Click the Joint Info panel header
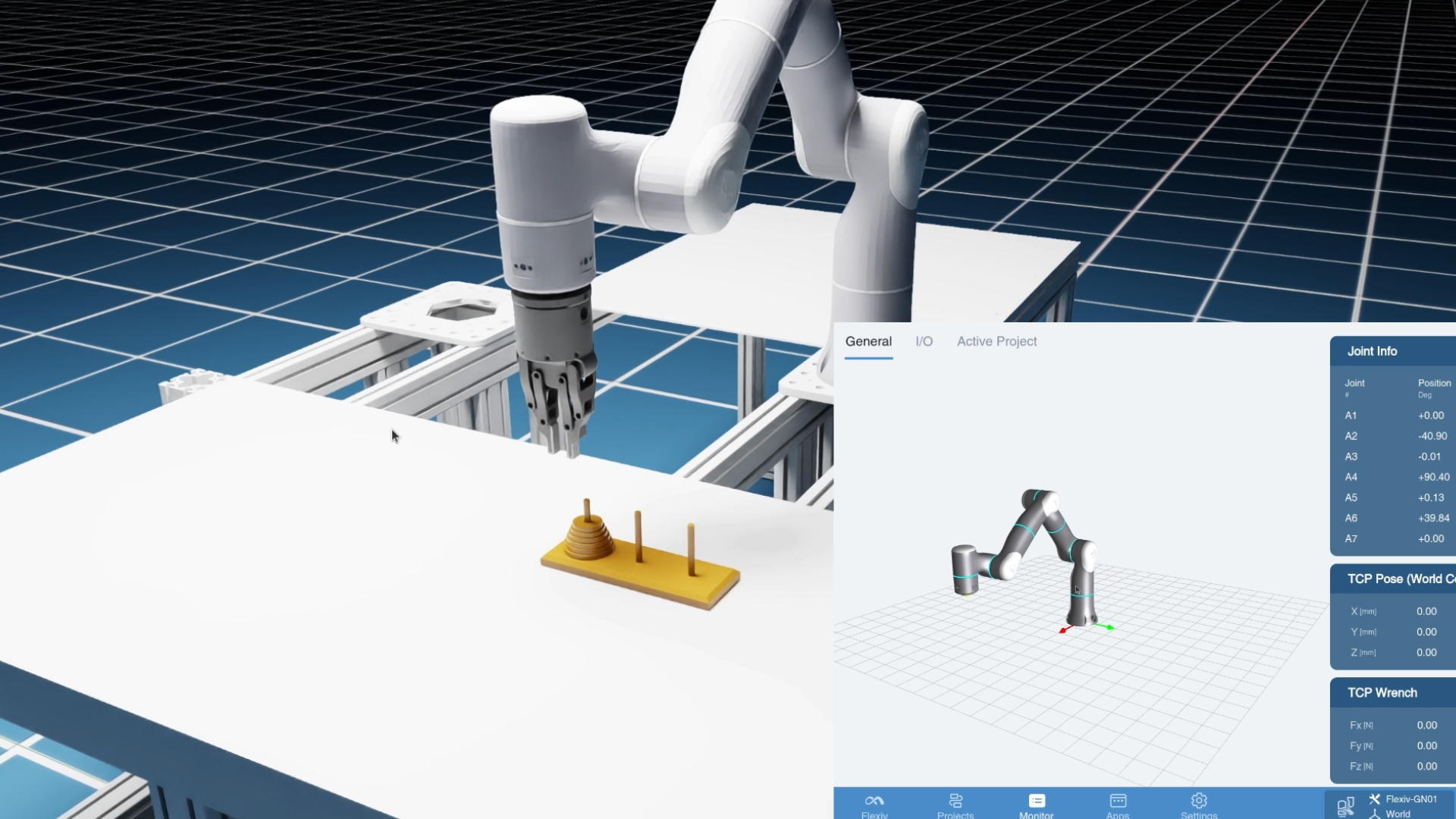The image size is (1456, 819). (1372, 351)
